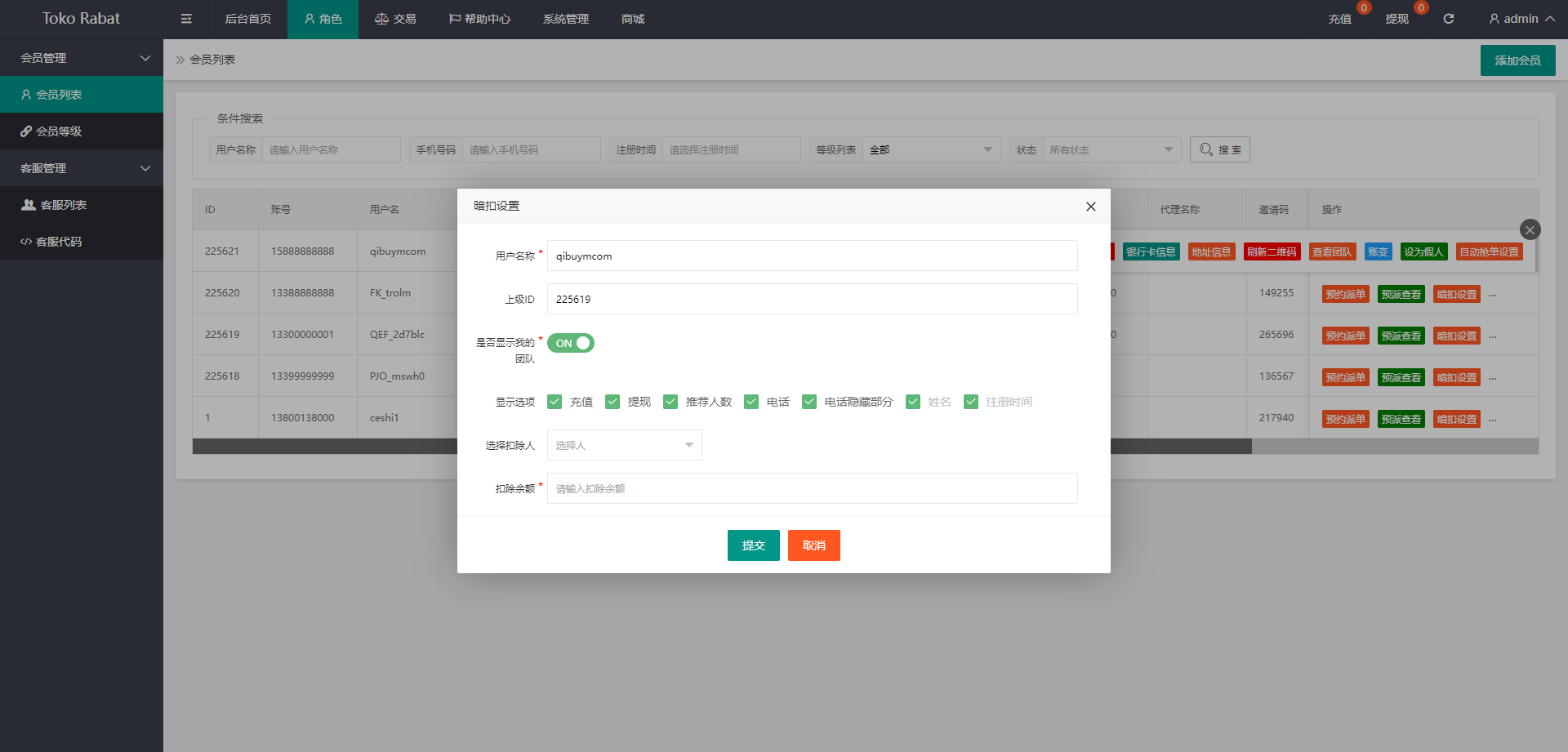Image resolution: width=1568 pixels, height=752 pixels.
Task: Click the sidebar collapse hamburger icon
Action: [186, 19]
